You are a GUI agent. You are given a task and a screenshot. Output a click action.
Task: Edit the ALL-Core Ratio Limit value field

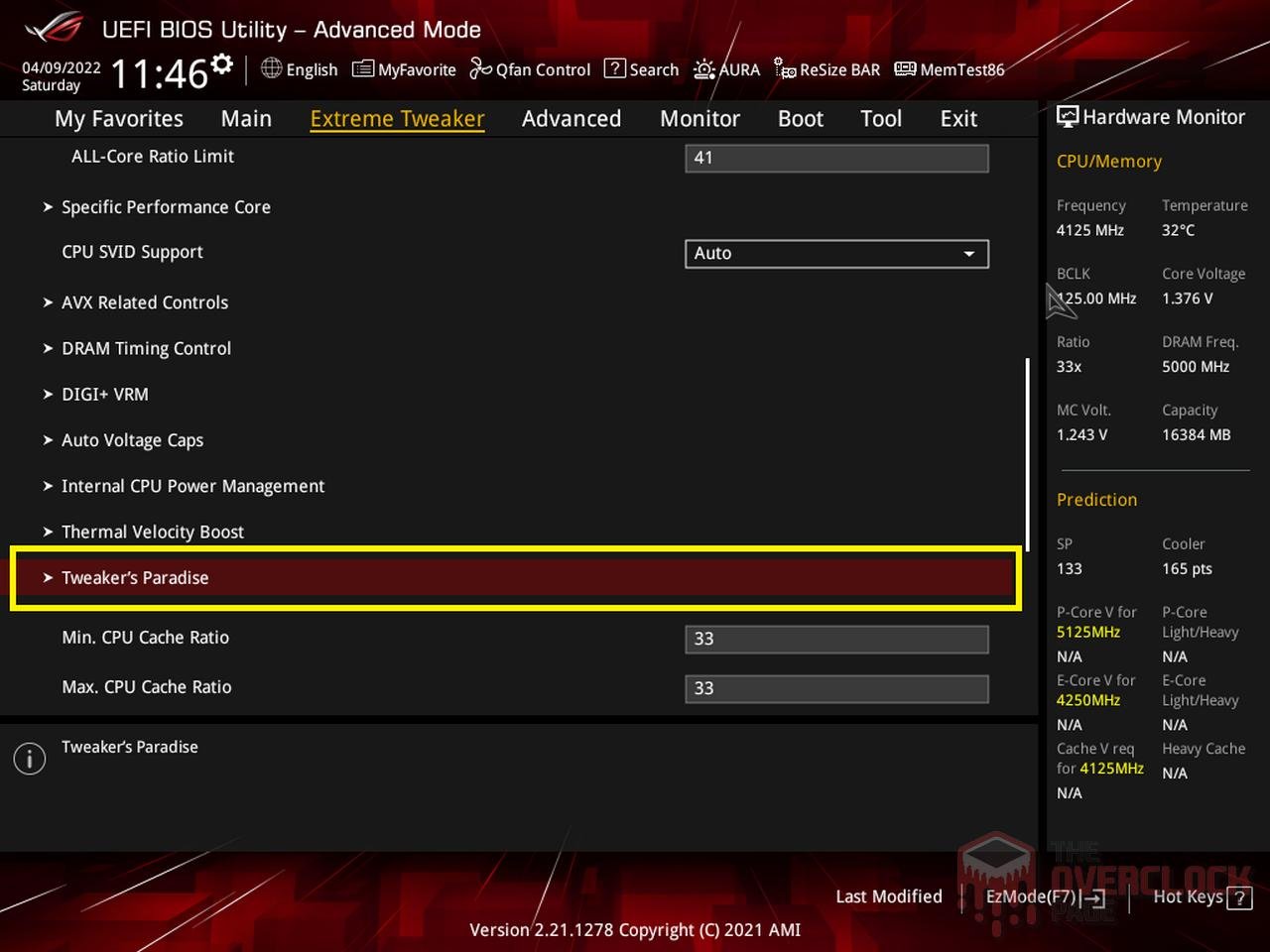835,158
